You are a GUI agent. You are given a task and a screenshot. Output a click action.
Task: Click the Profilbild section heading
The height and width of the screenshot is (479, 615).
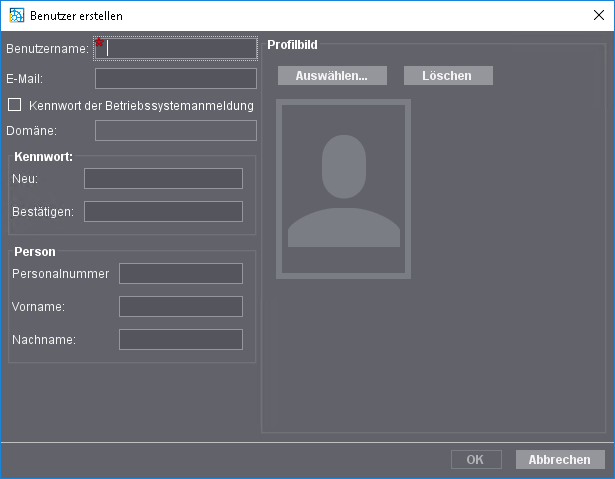292,45
